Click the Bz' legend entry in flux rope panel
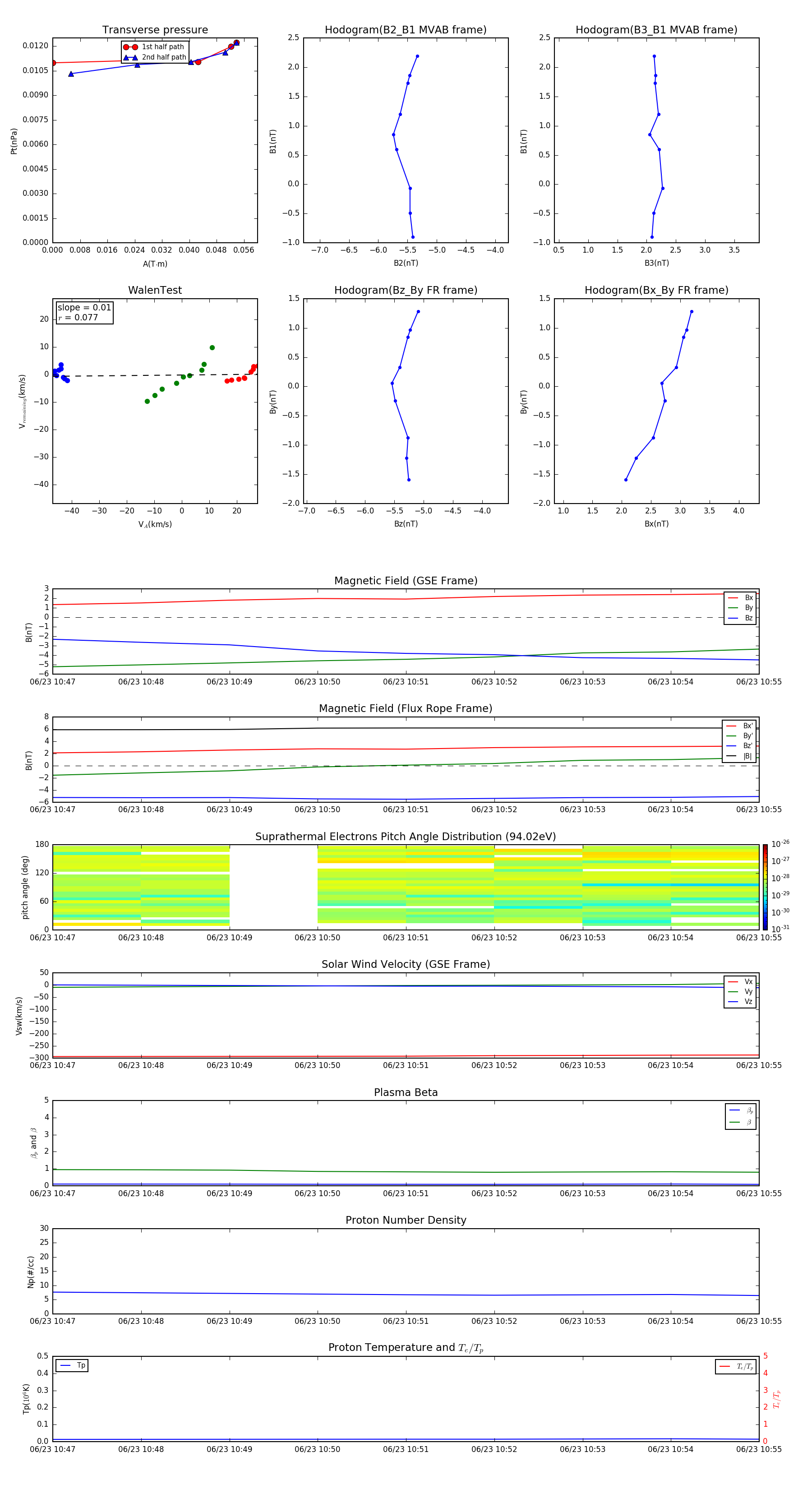 pos(739,746)
